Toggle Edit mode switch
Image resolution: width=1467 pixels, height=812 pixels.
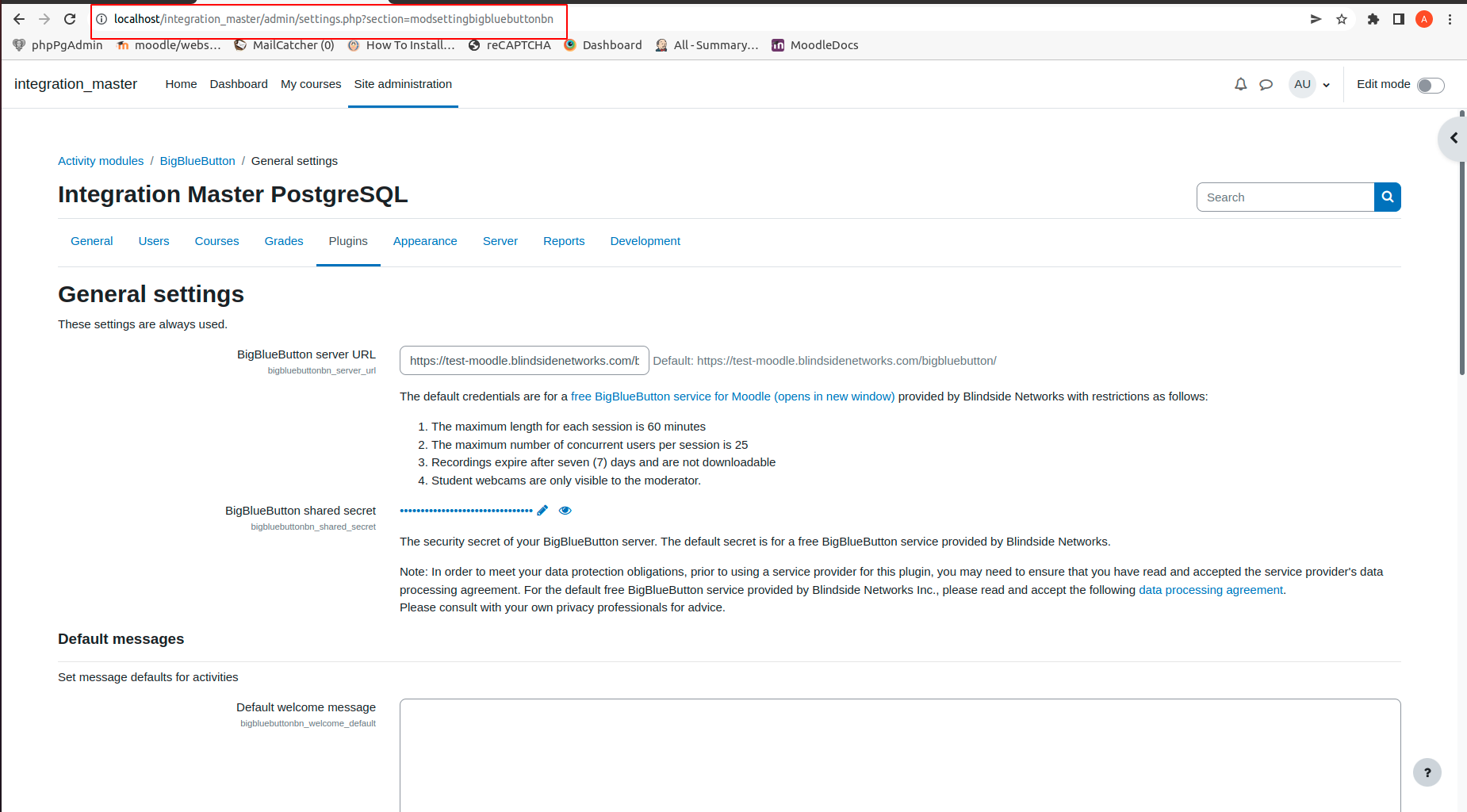pyautogui.click(x=1431, y=85)
